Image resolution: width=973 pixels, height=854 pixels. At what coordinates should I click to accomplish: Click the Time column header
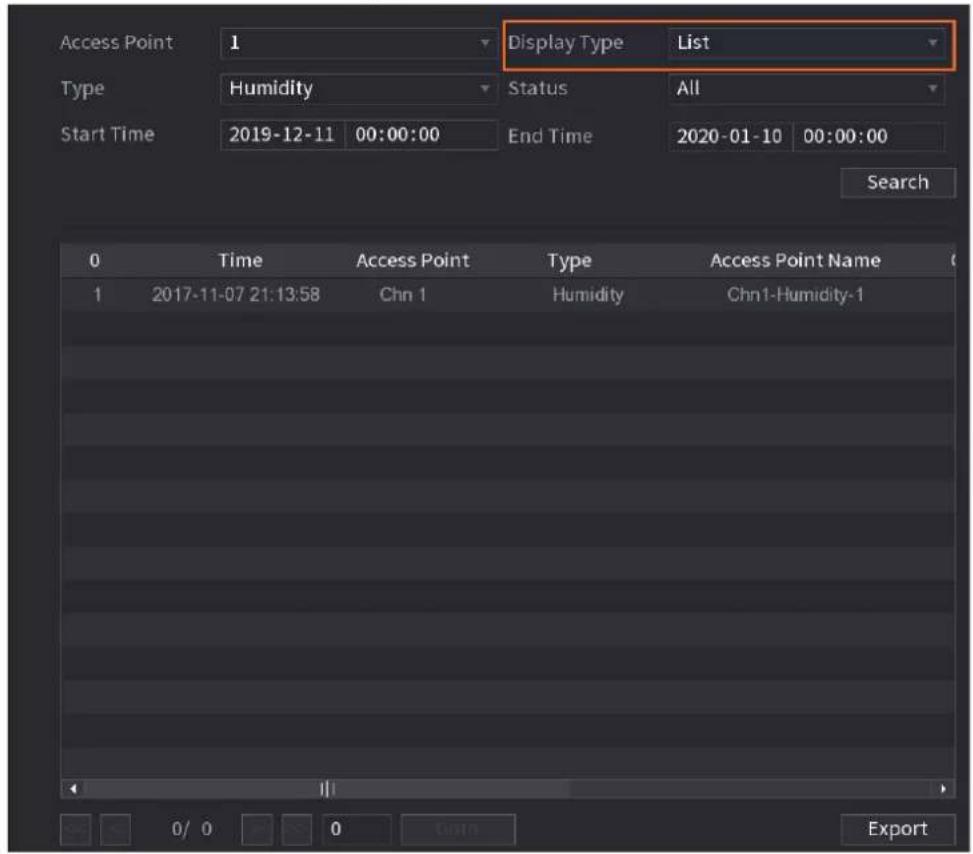(x=240, y=261)
